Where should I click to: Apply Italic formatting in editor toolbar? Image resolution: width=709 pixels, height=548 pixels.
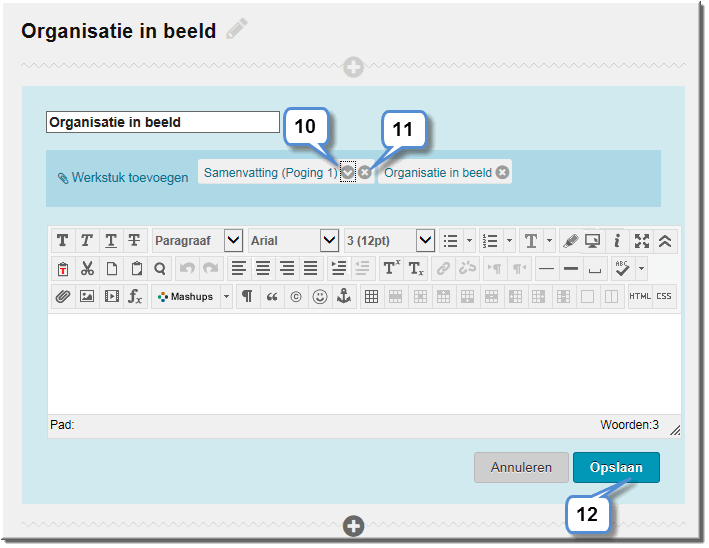point(86,241)
